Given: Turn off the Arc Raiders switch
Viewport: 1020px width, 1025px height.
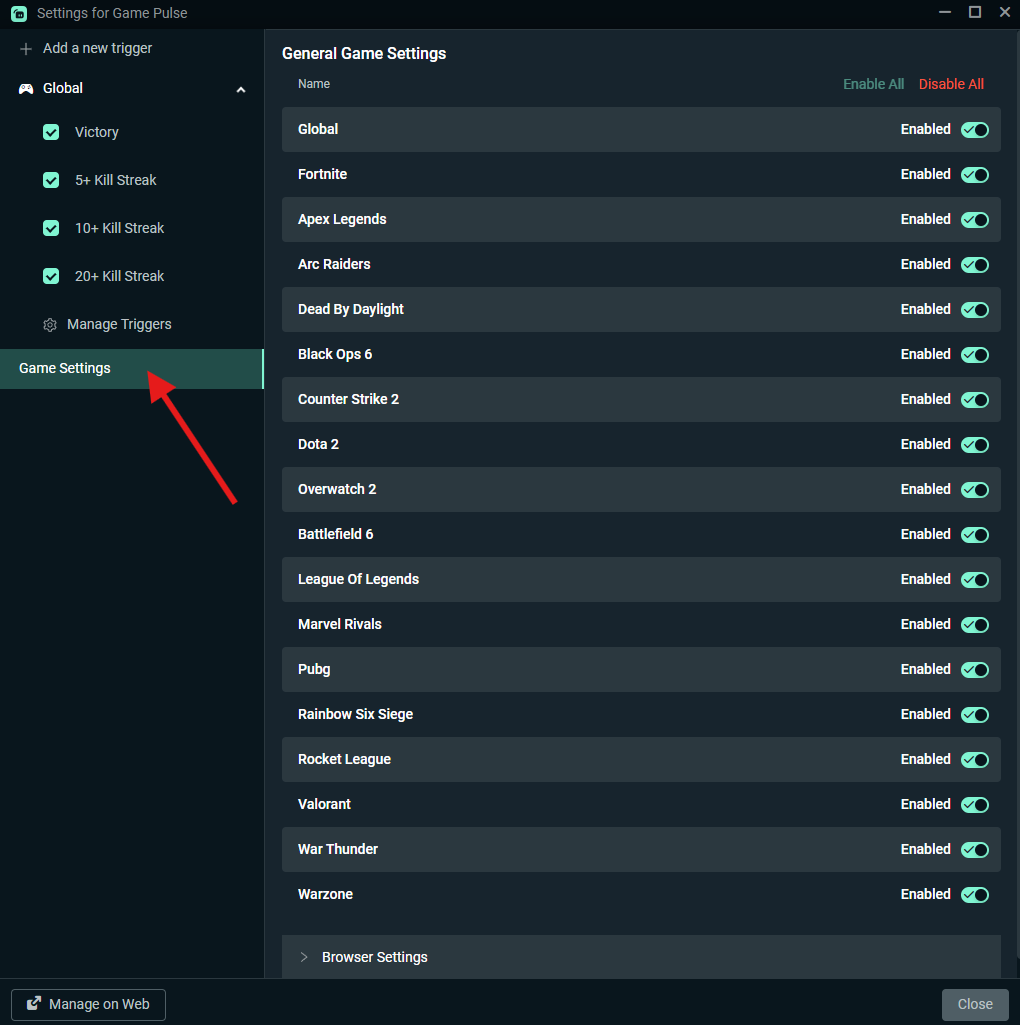Looking at the screenshot, I should [974, 265].
